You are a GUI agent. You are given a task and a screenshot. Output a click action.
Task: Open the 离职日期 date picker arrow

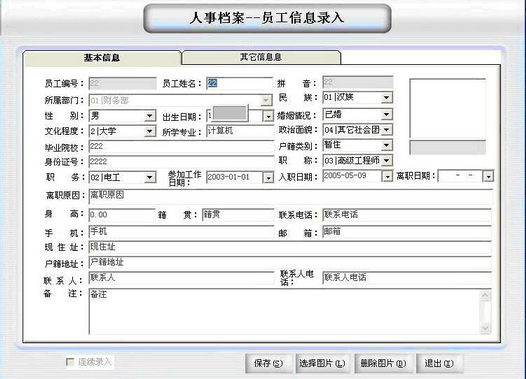[x=488, y=176]
